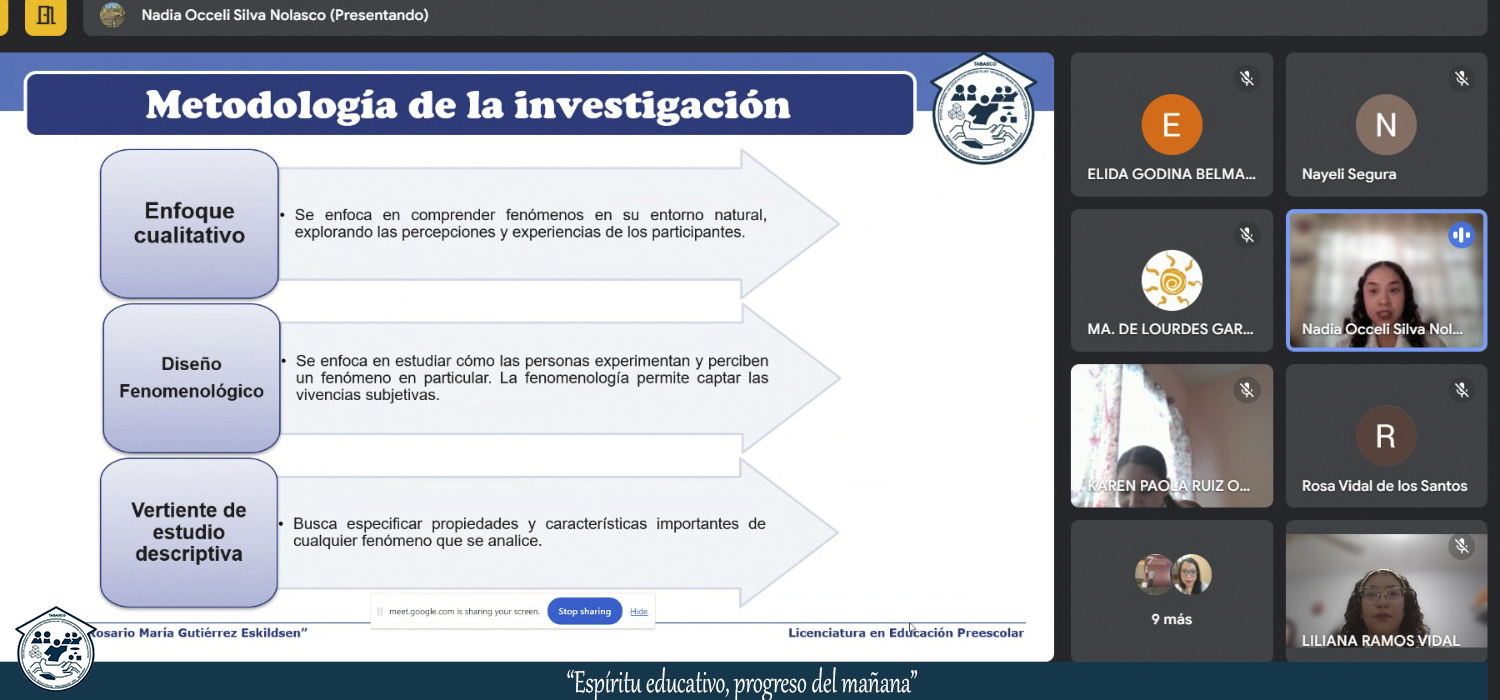Click the muted mic icon on Liliana Ramos's tile
Viewport: 1500px width, 700px height.
coord(1461,546)
